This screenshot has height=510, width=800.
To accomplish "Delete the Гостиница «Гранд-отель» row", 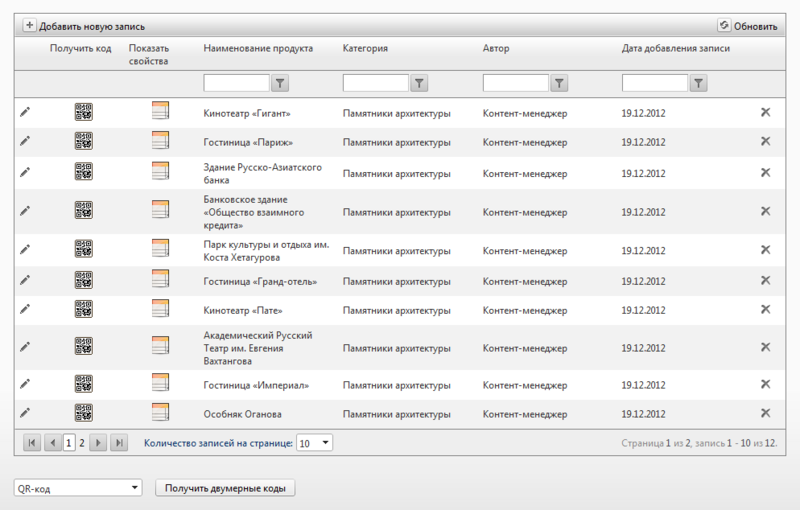I will (765, 280).
